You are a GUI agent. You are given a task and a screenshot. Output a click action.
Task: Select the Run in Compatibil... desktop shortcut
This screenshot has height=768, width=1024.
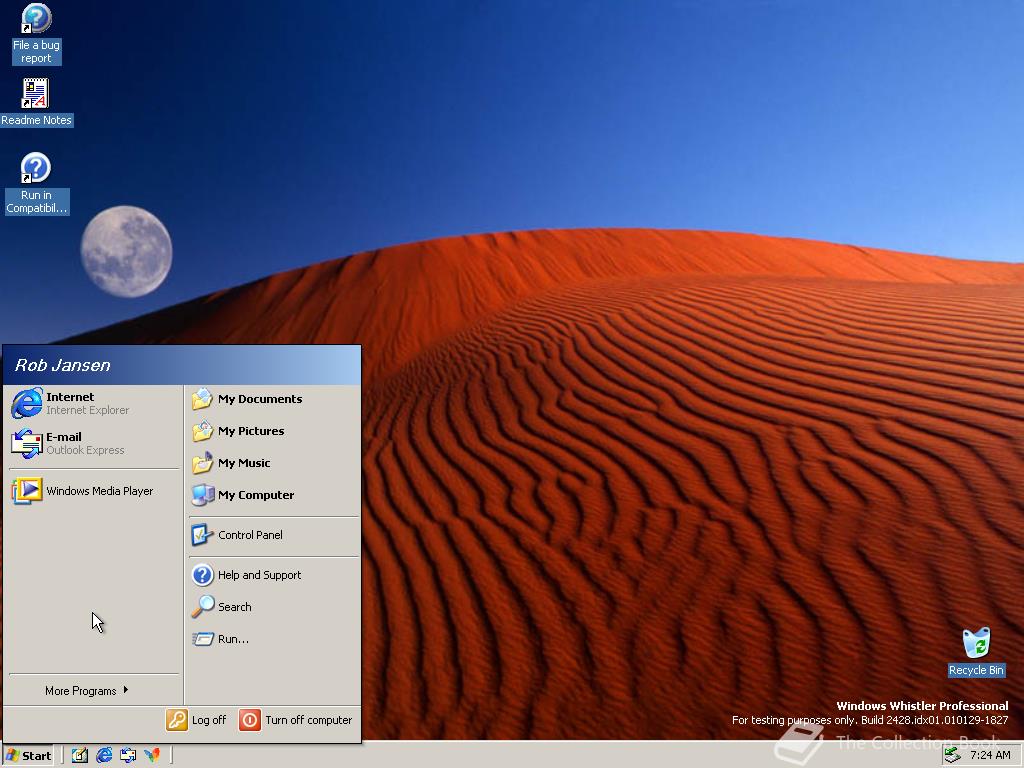click(x=36, y=184)
